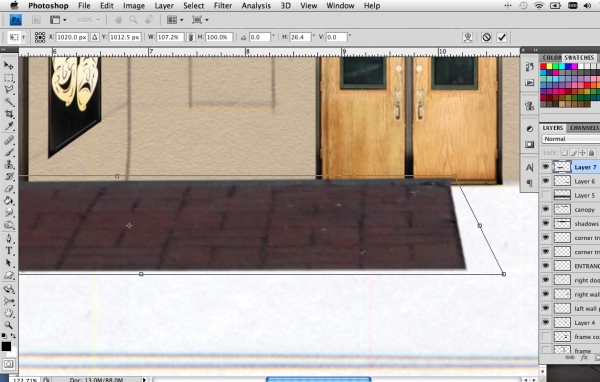Open the Layer menu
The height and width of the screenshot is (382, 600).
pos(164,6)
